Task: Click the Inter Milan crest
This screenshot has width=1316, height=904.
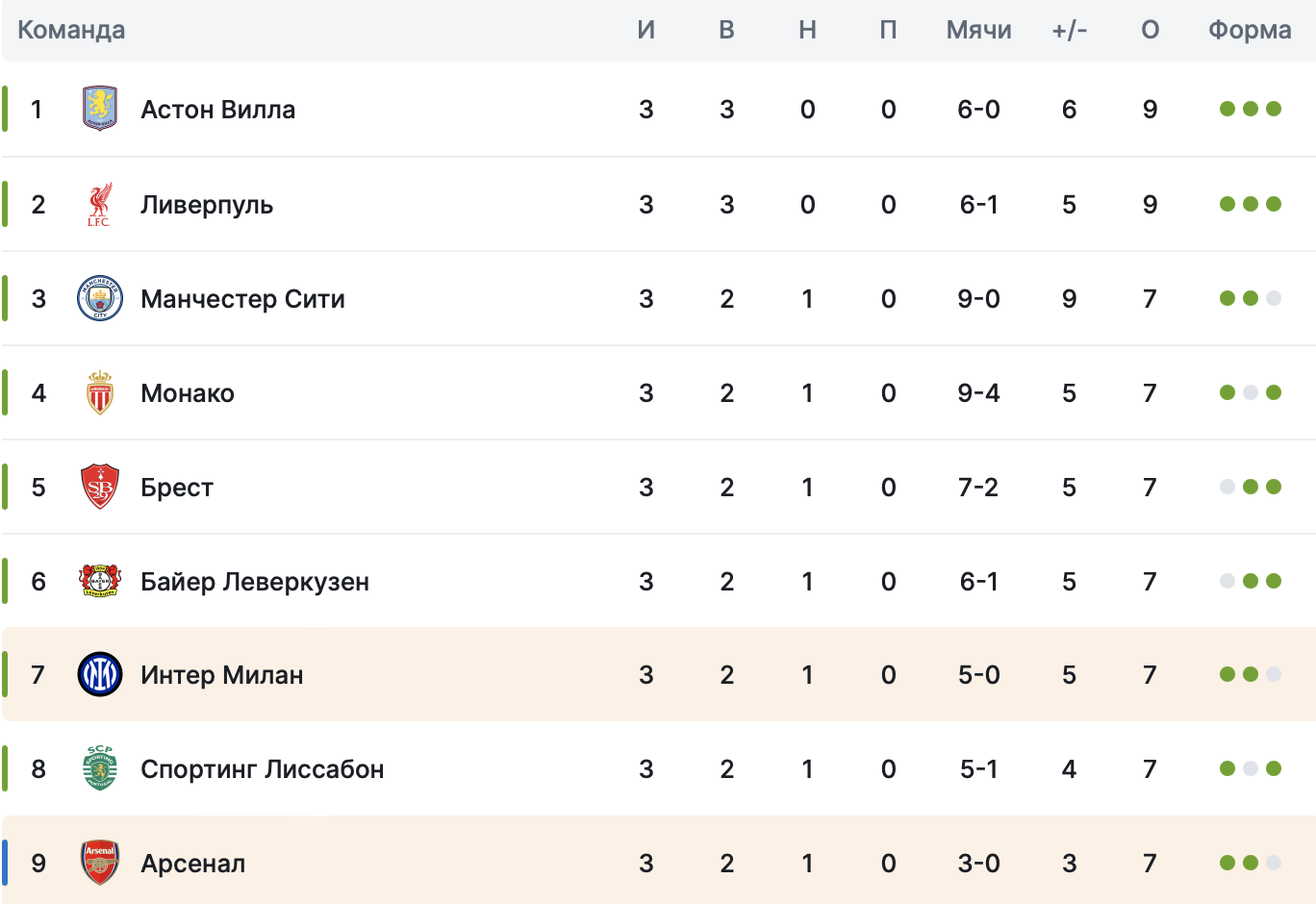Action: point(99,674)
